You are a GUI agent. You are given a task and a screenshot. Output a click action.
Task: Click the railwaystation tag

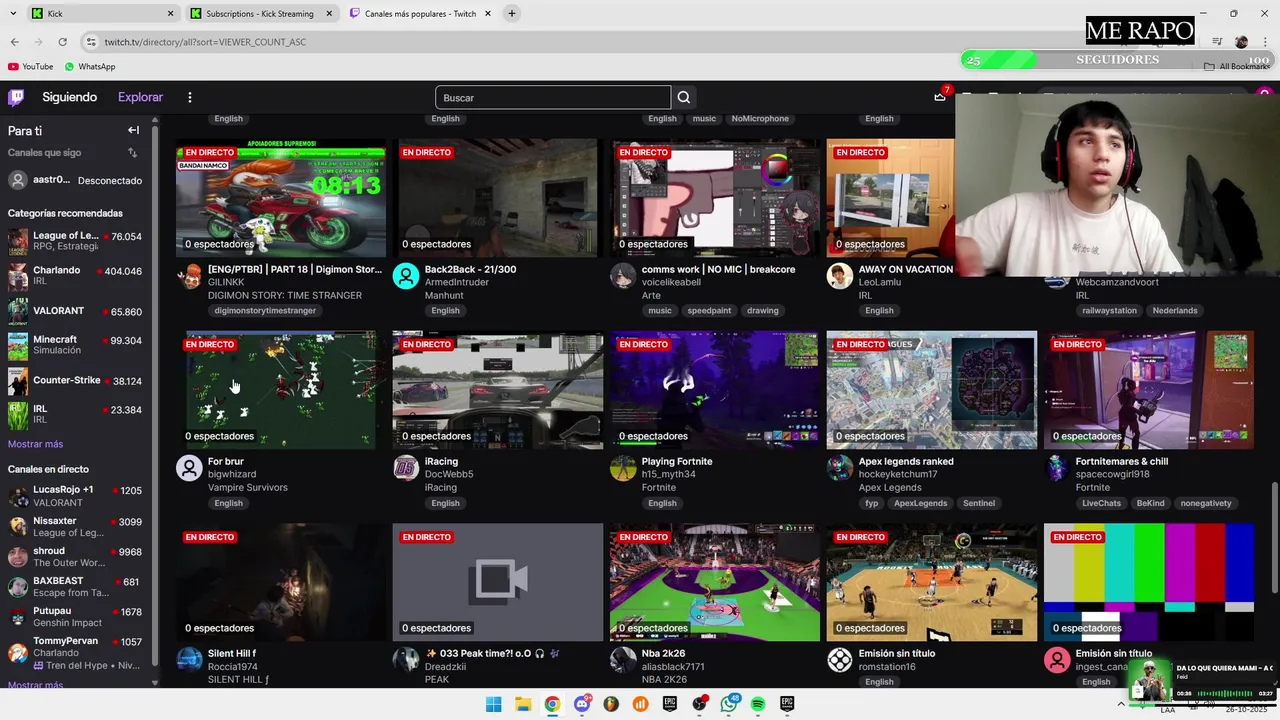(1110, 310)
